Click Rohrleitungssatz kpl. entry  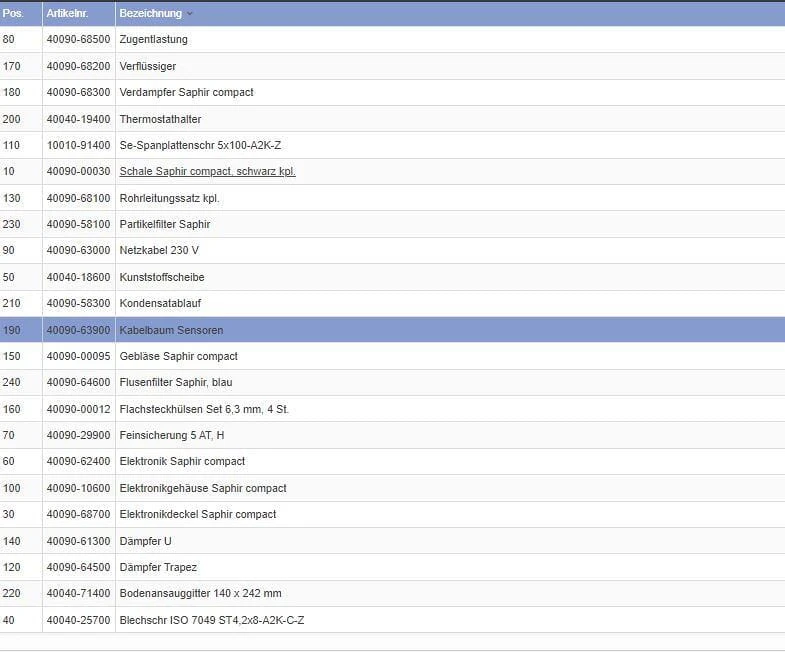169,198
